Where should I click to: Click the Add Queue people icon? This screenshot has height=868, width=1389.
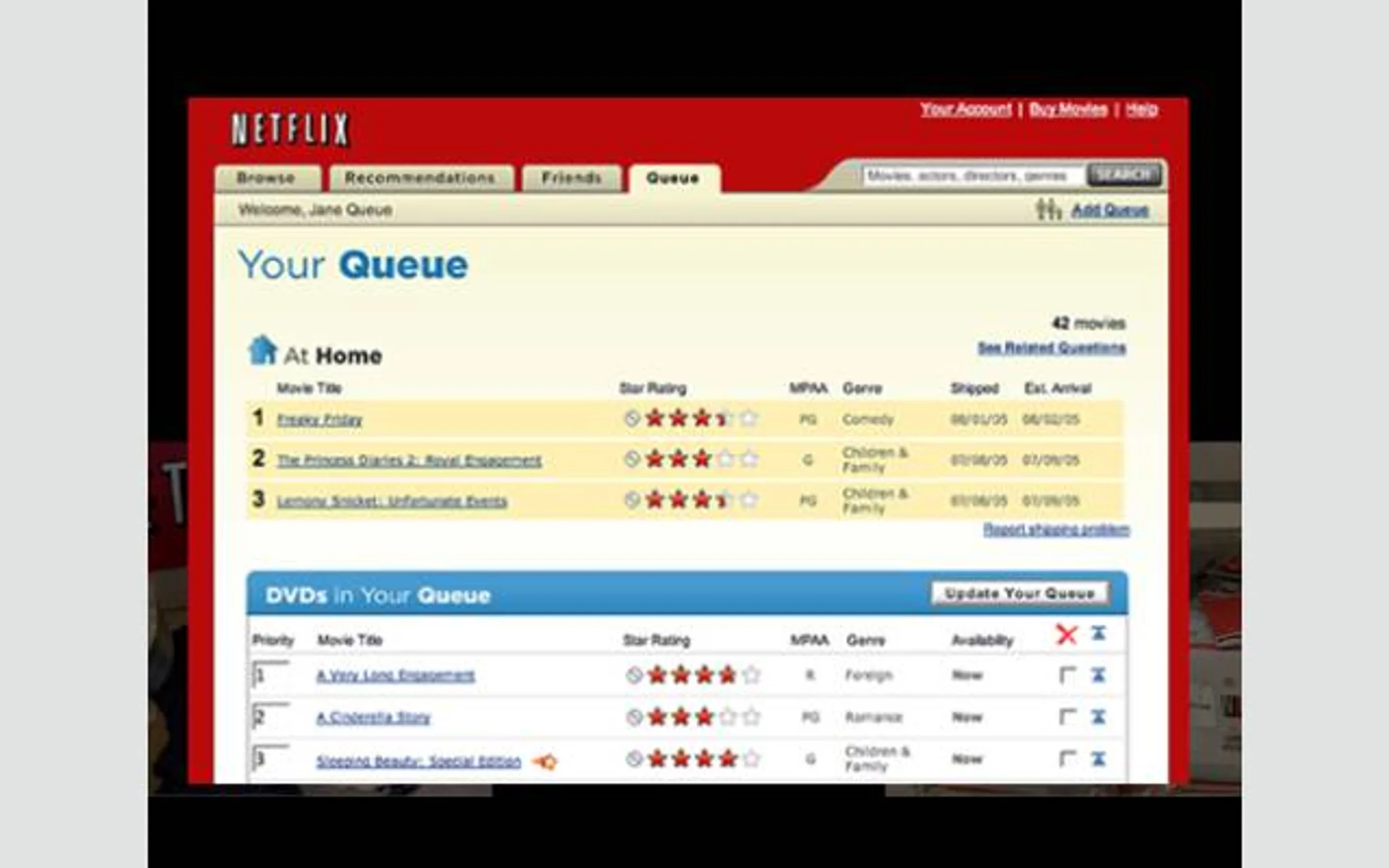(1049, 209)
